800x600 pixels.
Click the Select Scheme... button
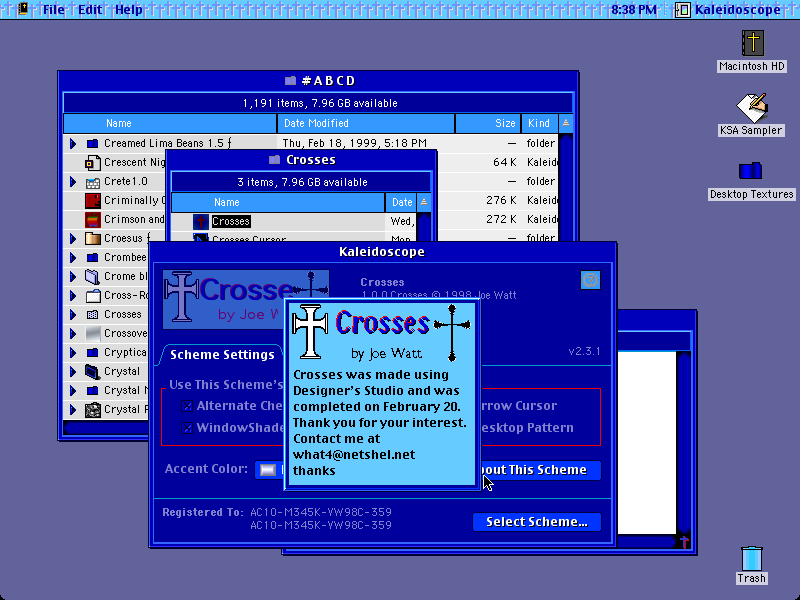[x=536, y=522]
